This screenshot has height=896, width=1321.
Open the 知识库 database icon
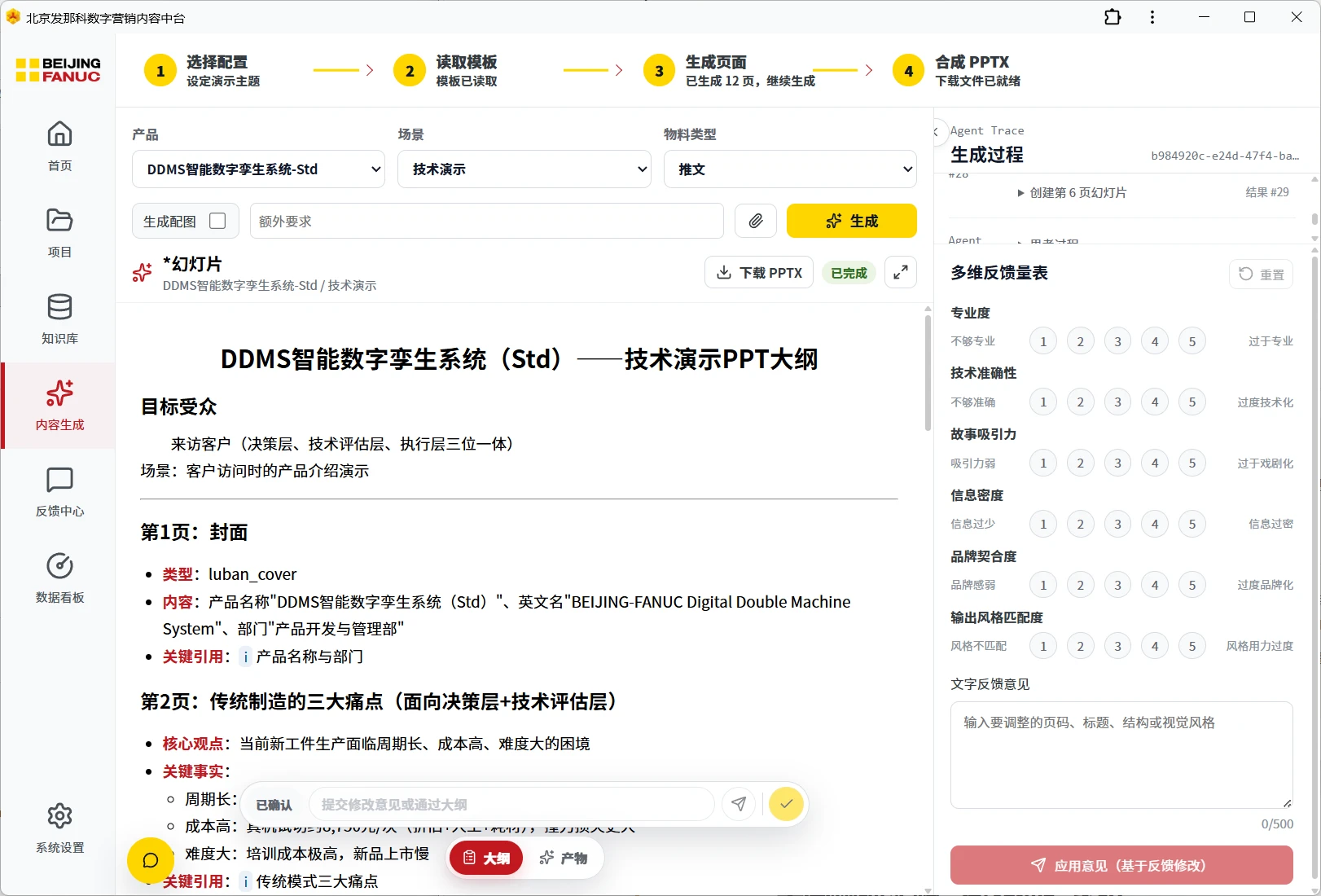point(59,307)
